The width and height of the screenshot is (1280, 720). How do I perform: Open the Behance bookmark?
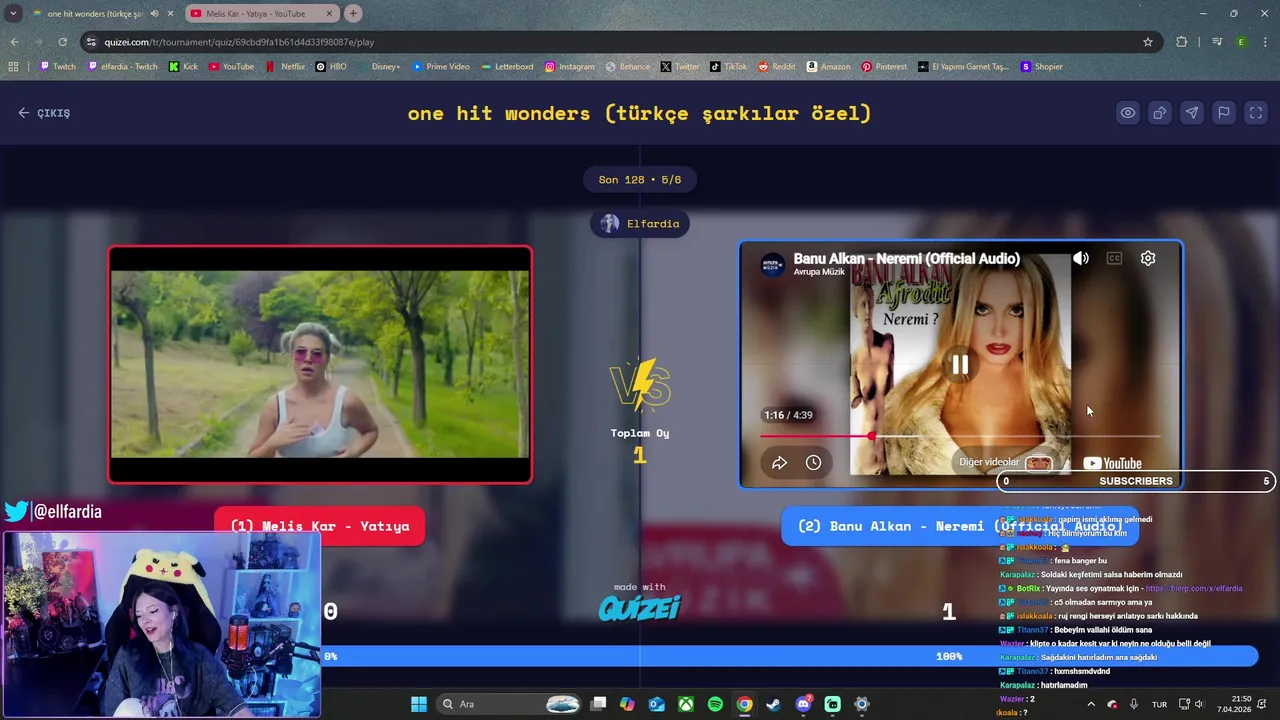[627, 67]
